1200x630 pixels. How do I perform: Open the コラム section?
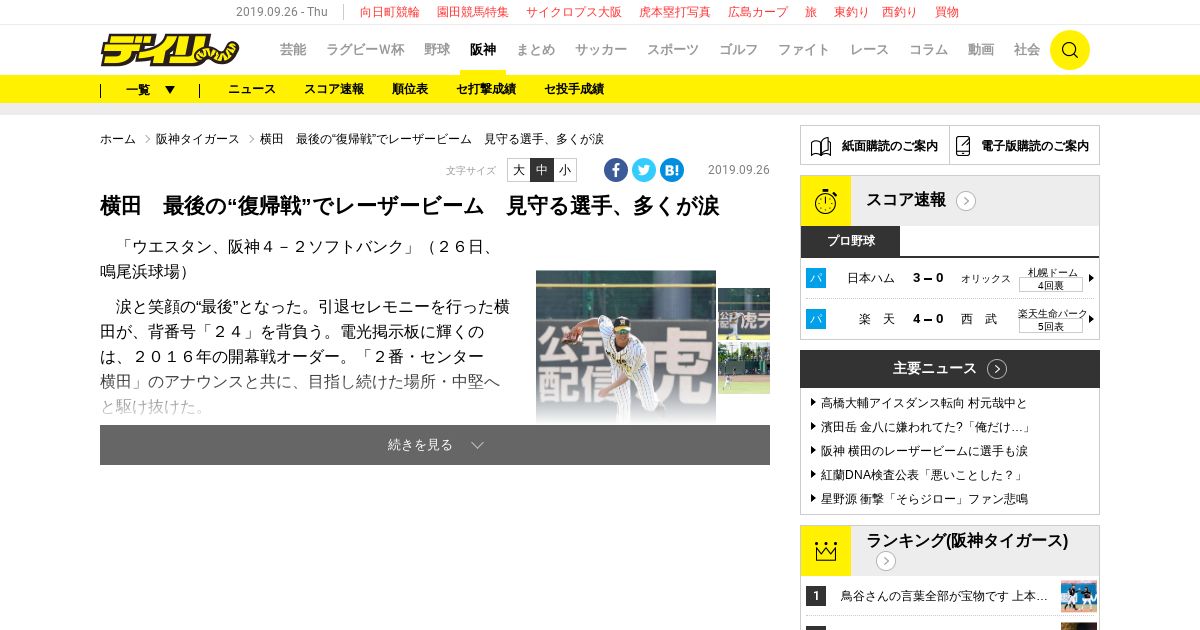tap(928, 50)
